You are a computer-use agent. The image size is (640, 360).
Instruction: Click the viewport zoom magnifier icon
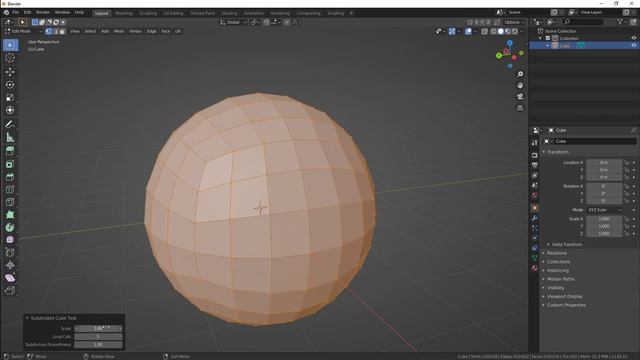pos(520,74)
